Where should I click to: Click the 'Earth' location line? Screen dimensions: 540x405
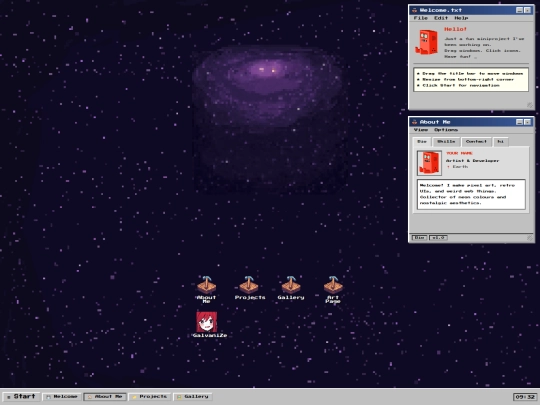pos(457,167)
